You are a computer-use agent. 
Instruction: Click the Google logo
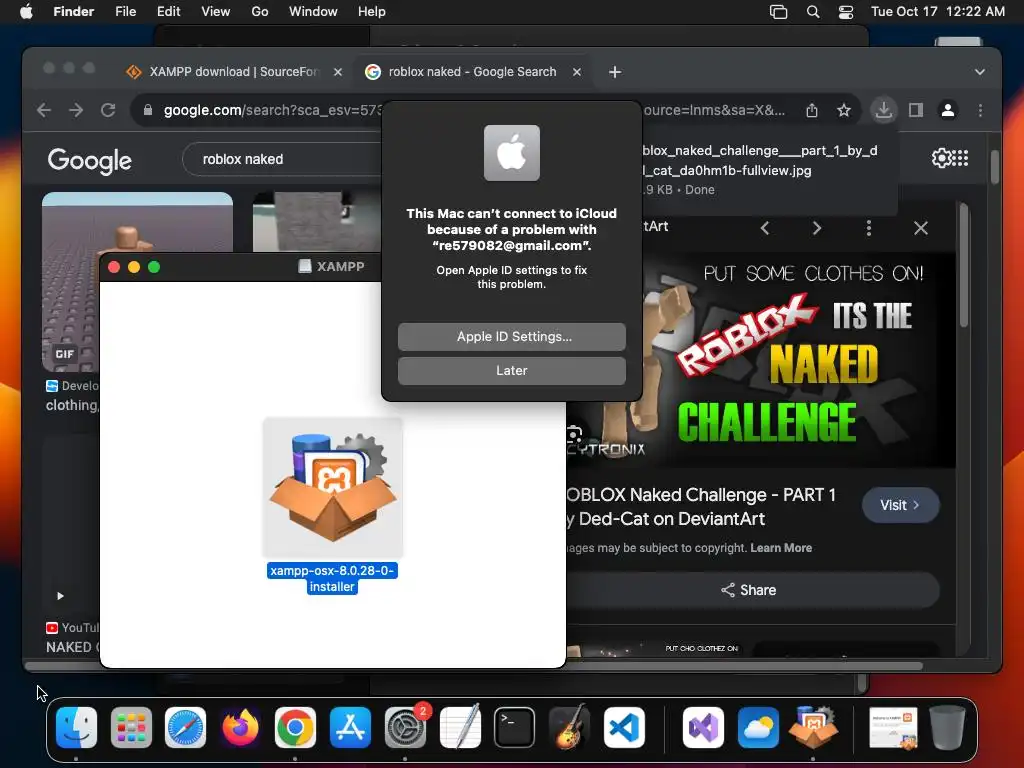point(89,161)
